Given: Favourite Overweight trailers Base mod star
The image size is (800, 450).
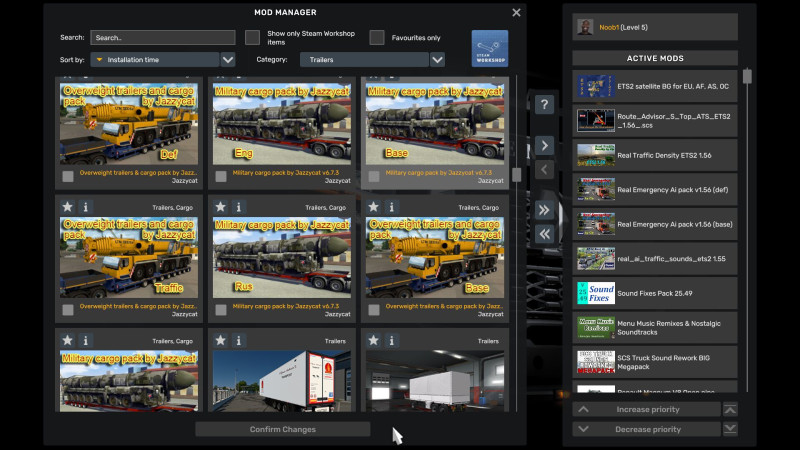Looking at the screenshot, I should 373,207.
